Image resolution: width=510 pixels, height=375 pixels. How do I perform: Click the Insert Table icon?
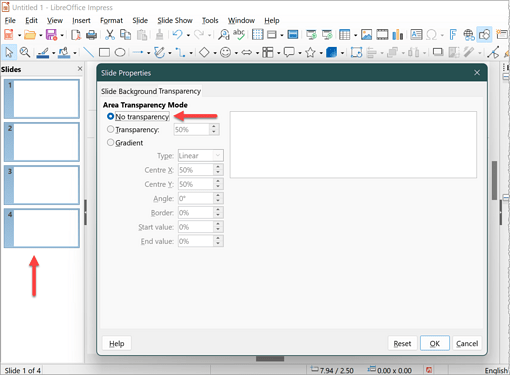[x=344, y=35]
